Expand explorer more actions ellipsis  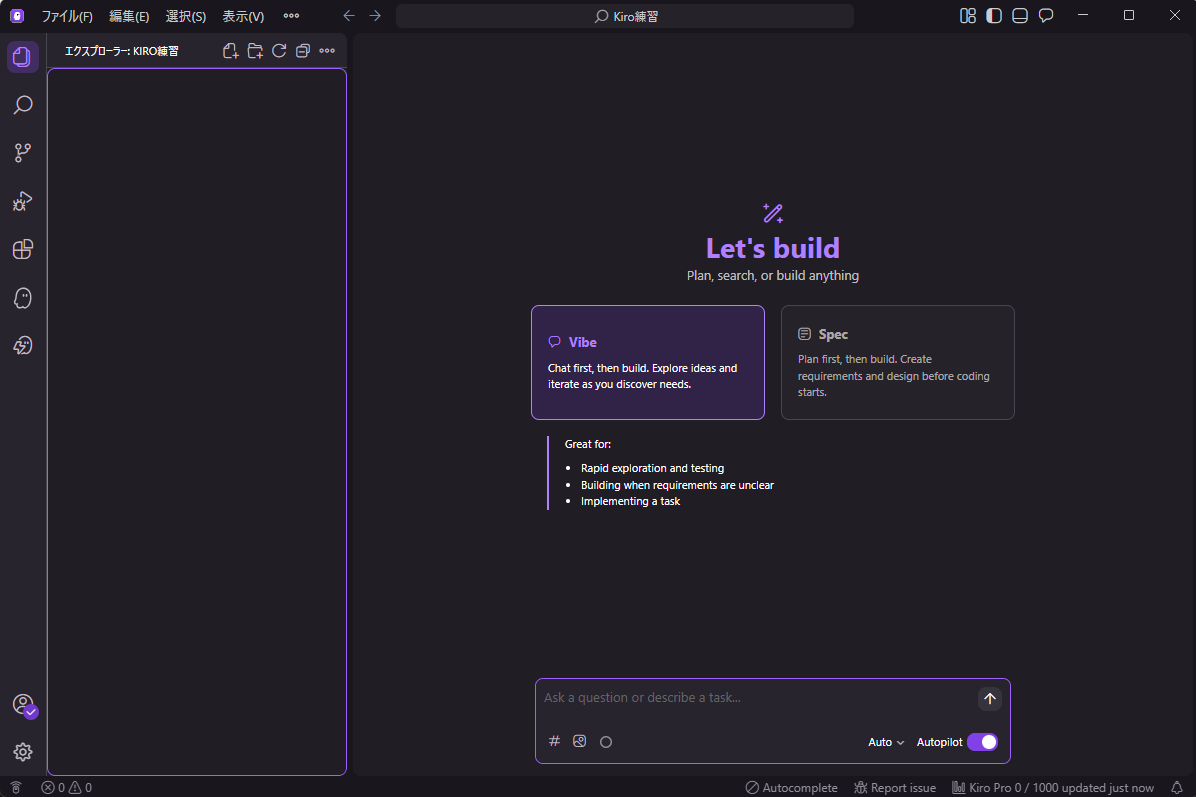pyautogui.click(x=327, y=51)
